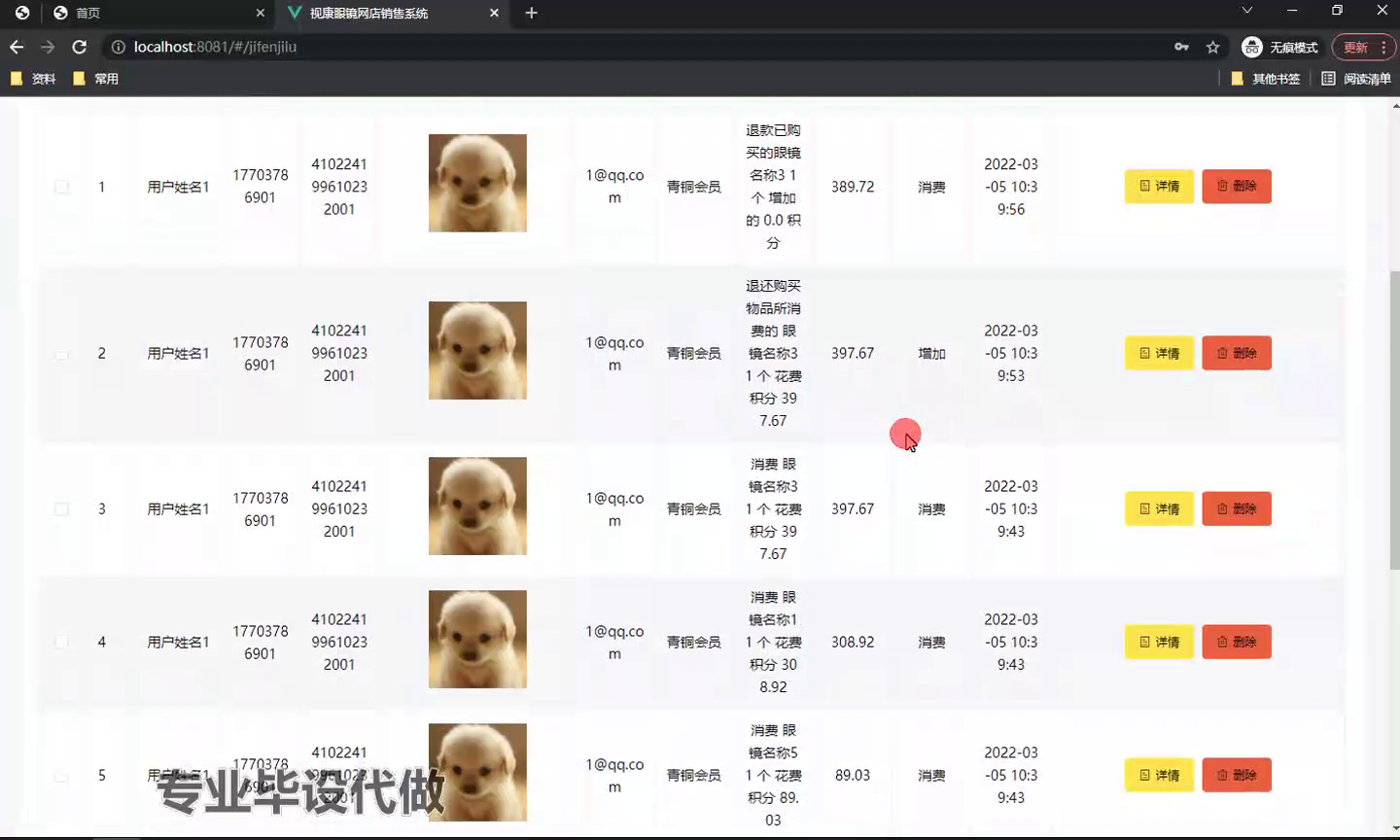Tick the checkbox for row 3
The image size is (1400, 840).
point(61,509)
